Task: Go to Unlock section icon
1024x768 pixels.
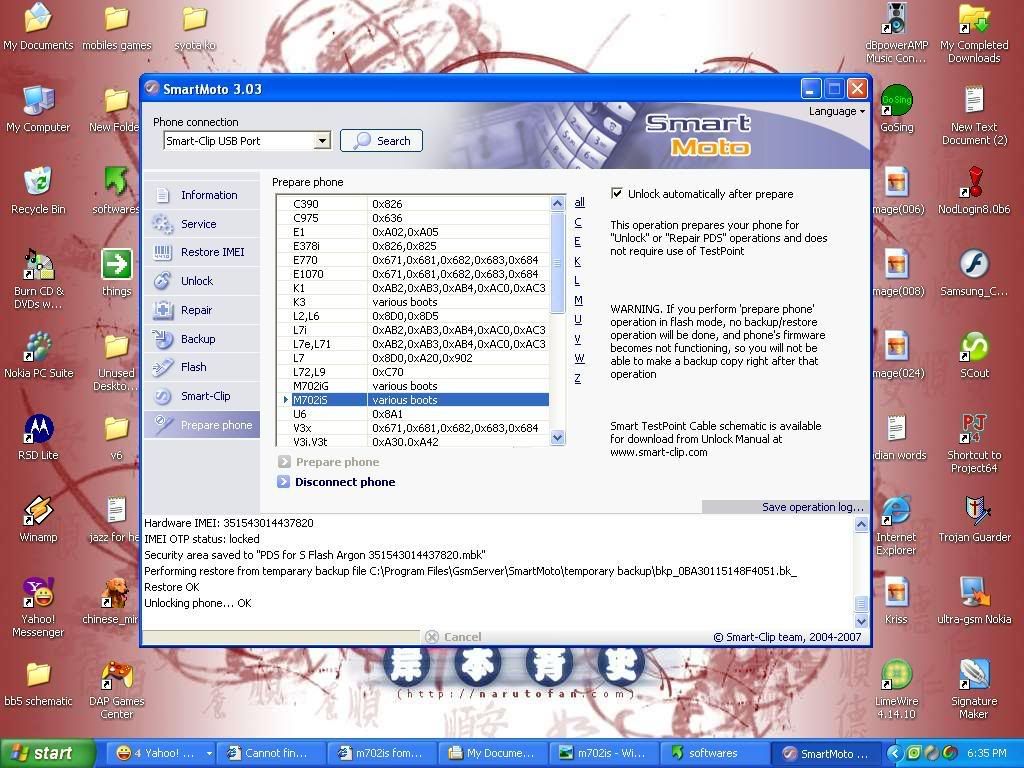Action: 163,281
